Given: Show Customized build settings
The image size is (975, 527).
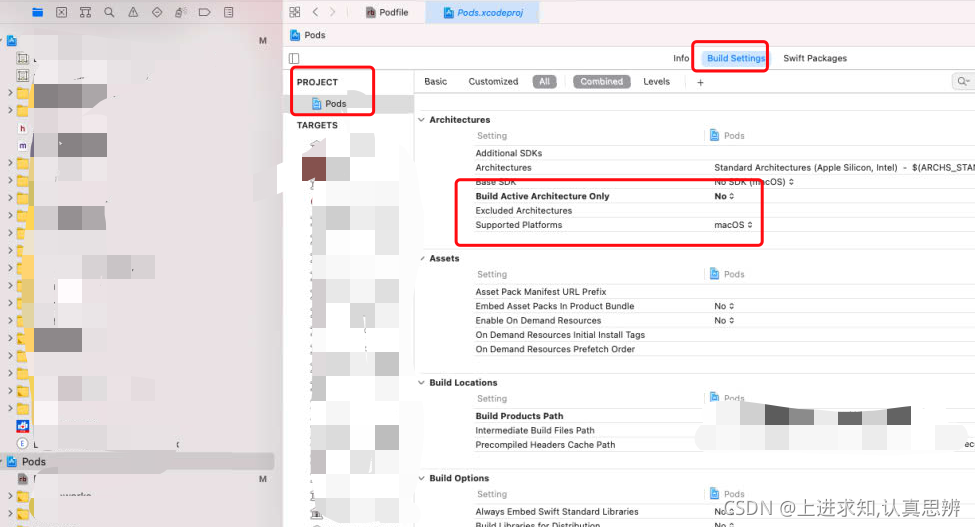Looking at the screenshot, I should point(493,81).
